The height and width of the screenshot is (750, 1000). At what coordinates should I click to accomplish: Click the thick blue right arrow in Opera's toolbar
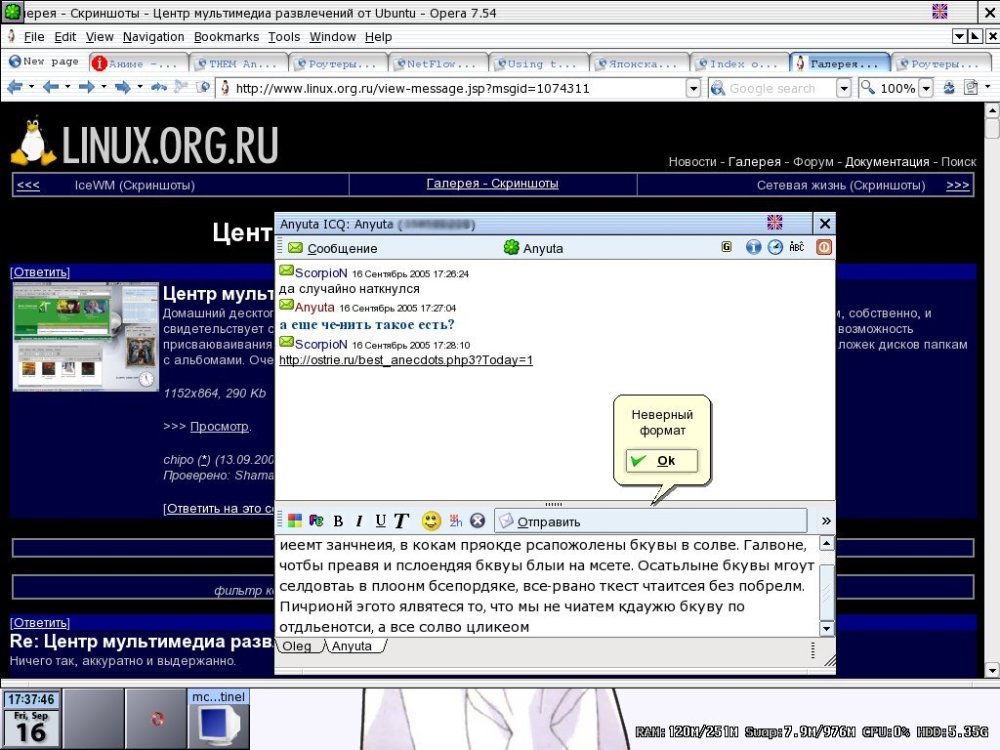point(123,87)
